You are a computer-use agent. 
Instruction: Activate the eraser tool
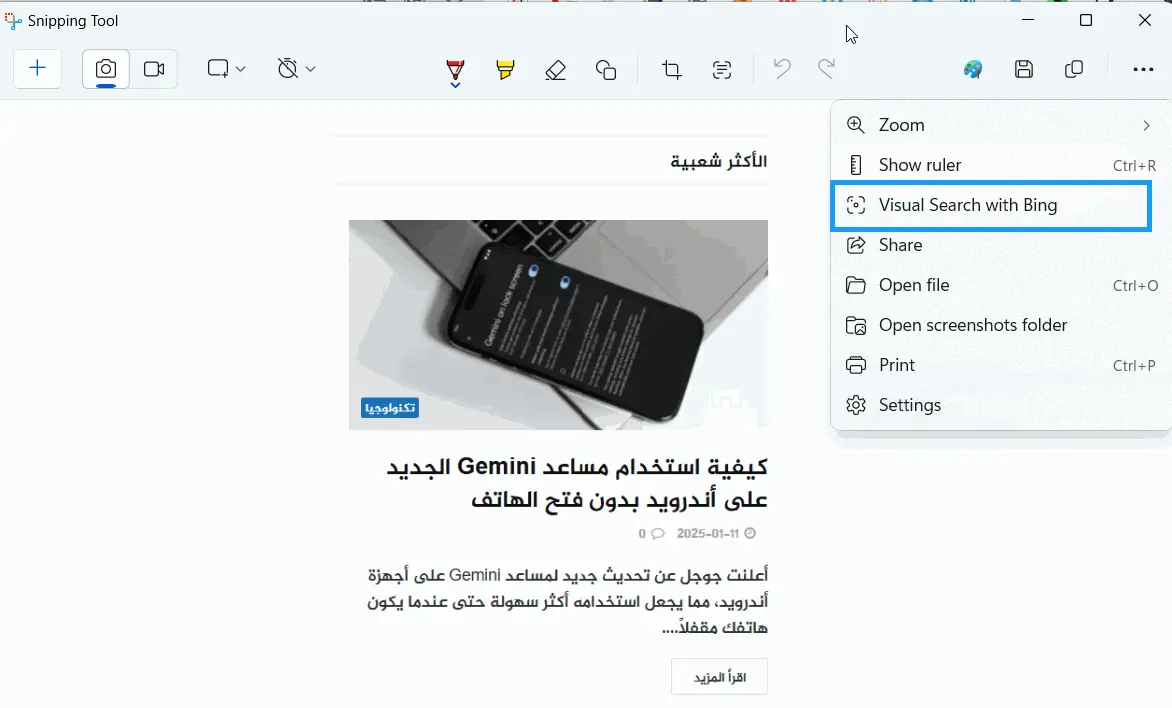pyautogui.click(x=555, y=69)
